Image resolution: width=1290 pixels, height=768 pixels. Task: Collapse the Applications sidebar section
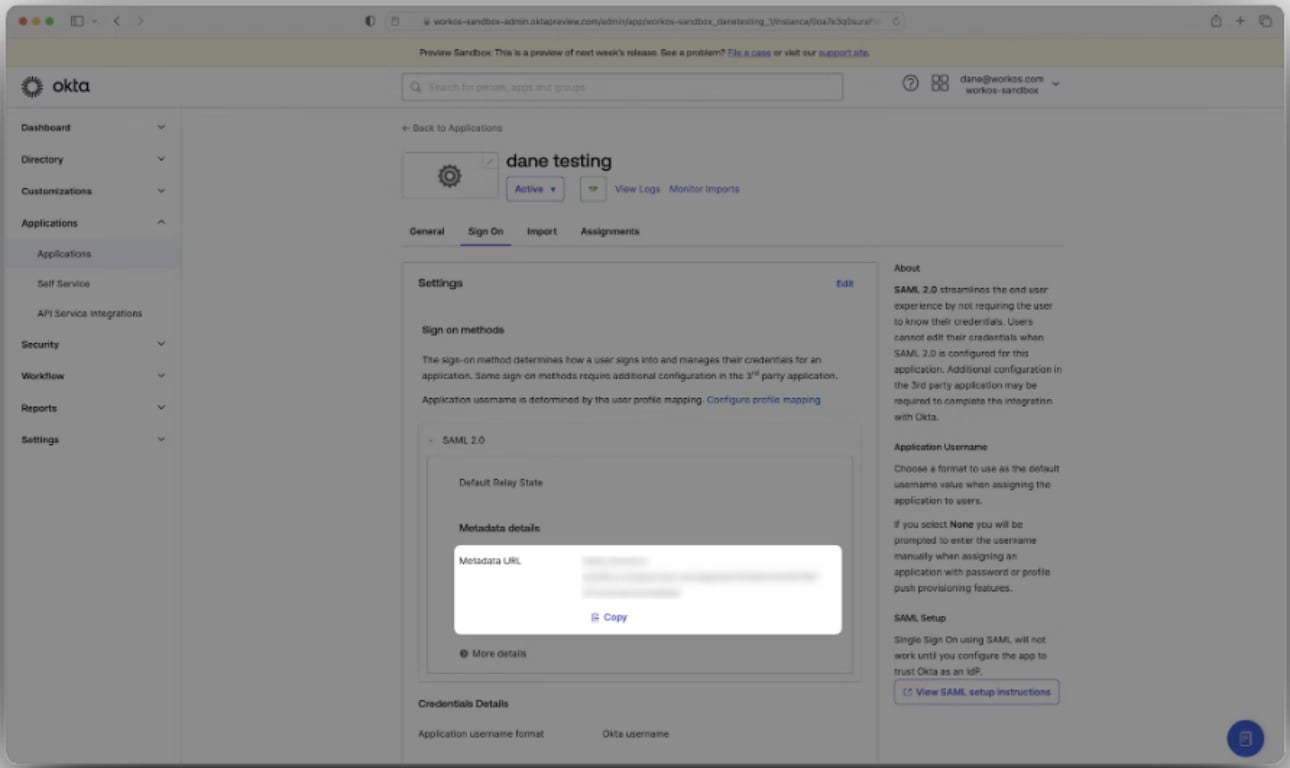[x=92, y=223]
